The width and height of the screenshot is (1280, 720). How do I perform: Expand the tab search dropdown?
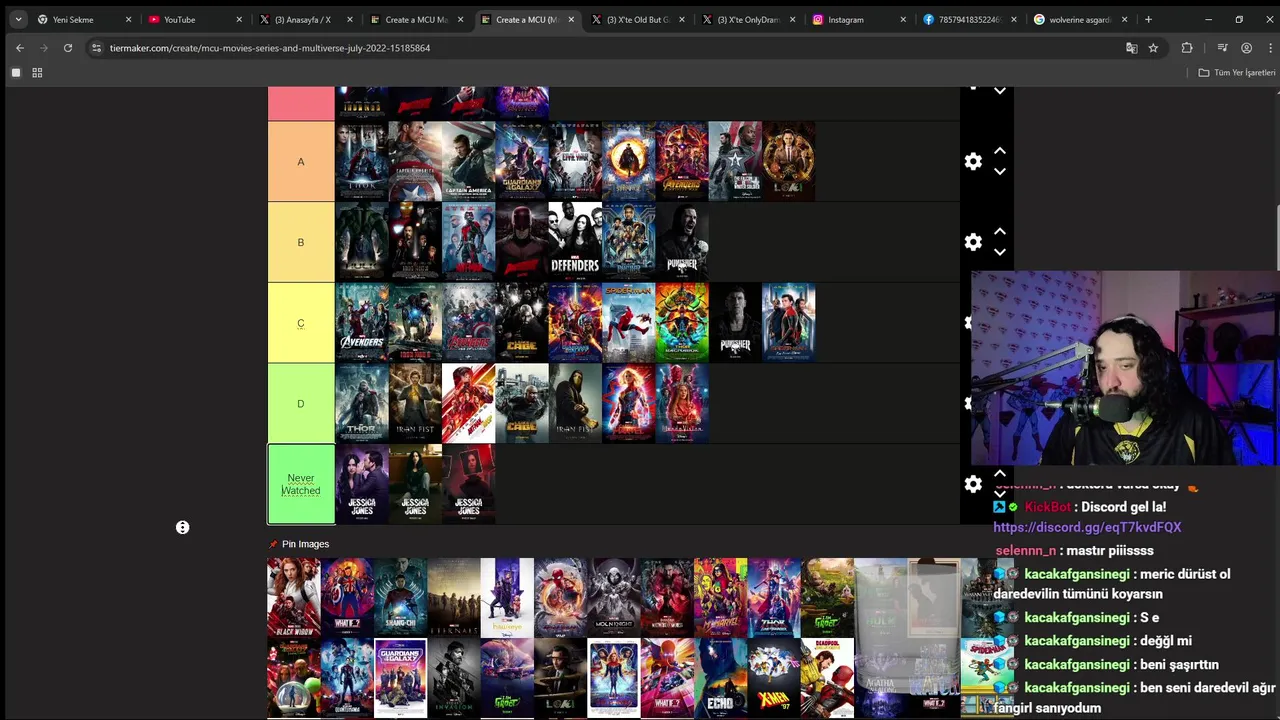click(x=18, y=19)
